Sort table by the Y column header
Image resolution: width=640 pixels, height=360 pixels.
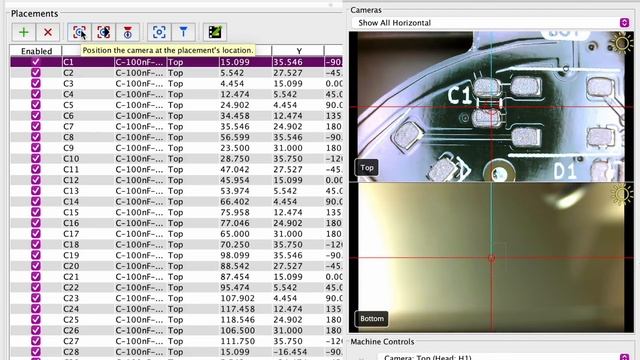[x=298, y=51]
